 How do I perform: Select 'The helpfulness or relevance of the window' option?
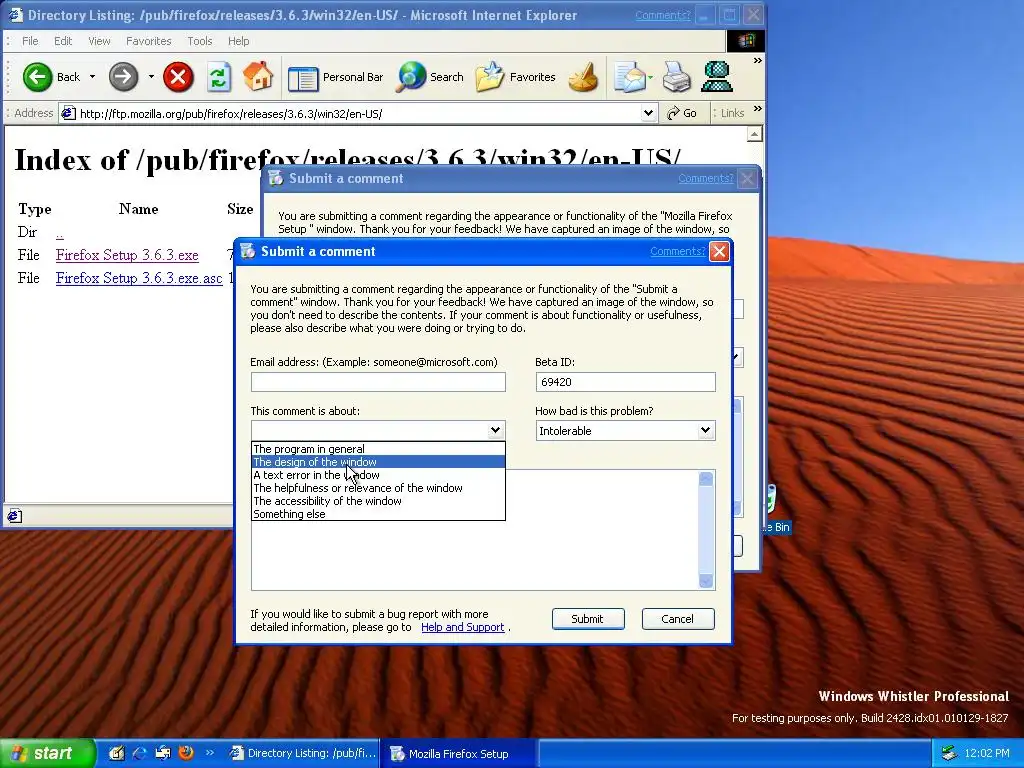click(x=378, y=488)
